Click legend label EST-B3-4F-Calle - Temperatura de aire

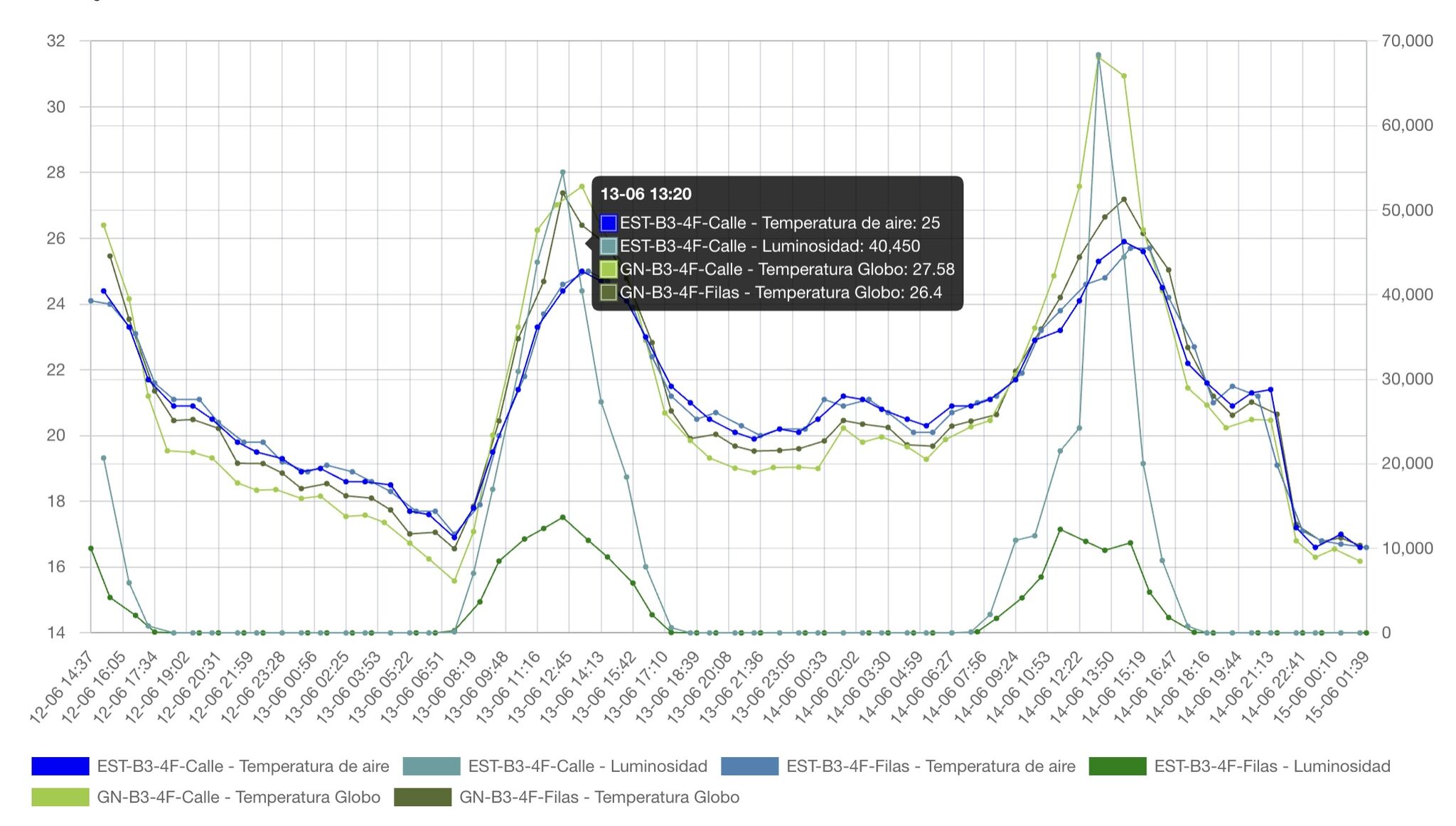(243, 766)
